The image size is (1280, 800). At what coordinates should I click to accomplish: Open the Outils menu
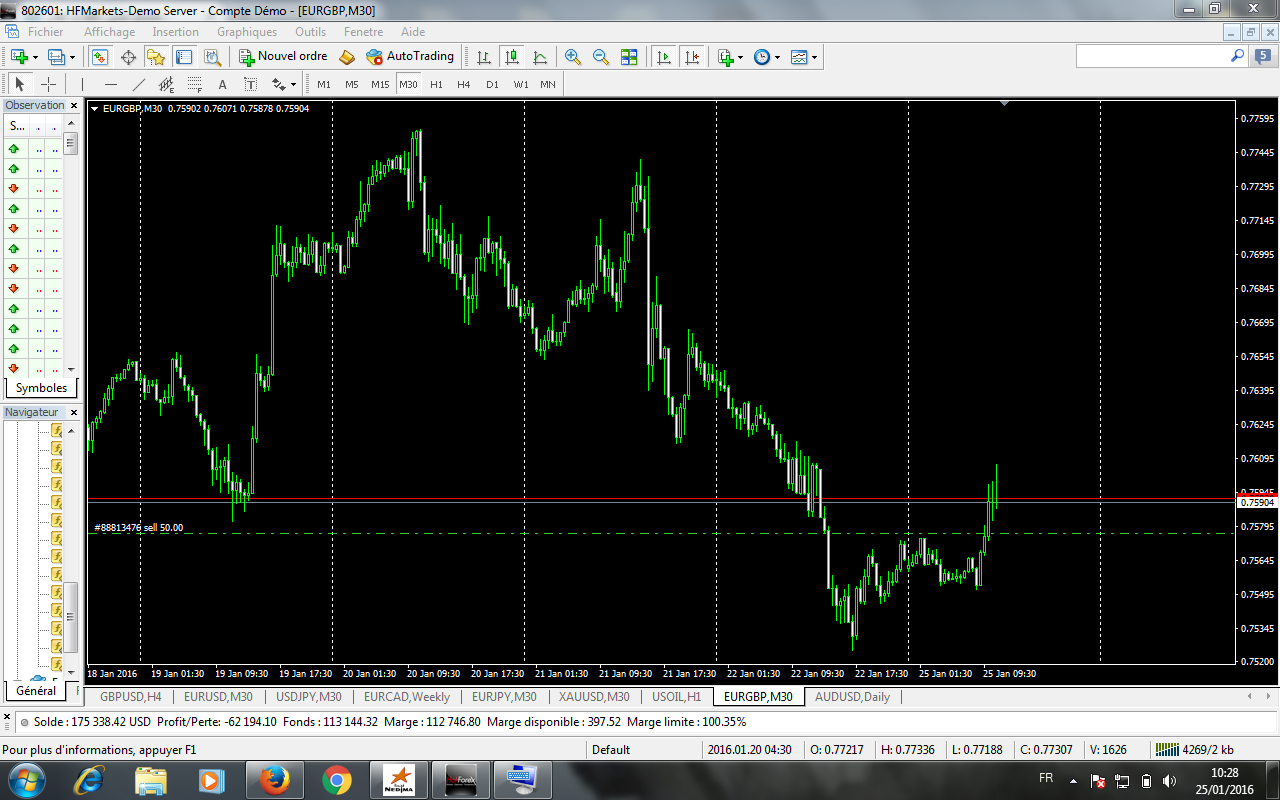click(310, 32)
